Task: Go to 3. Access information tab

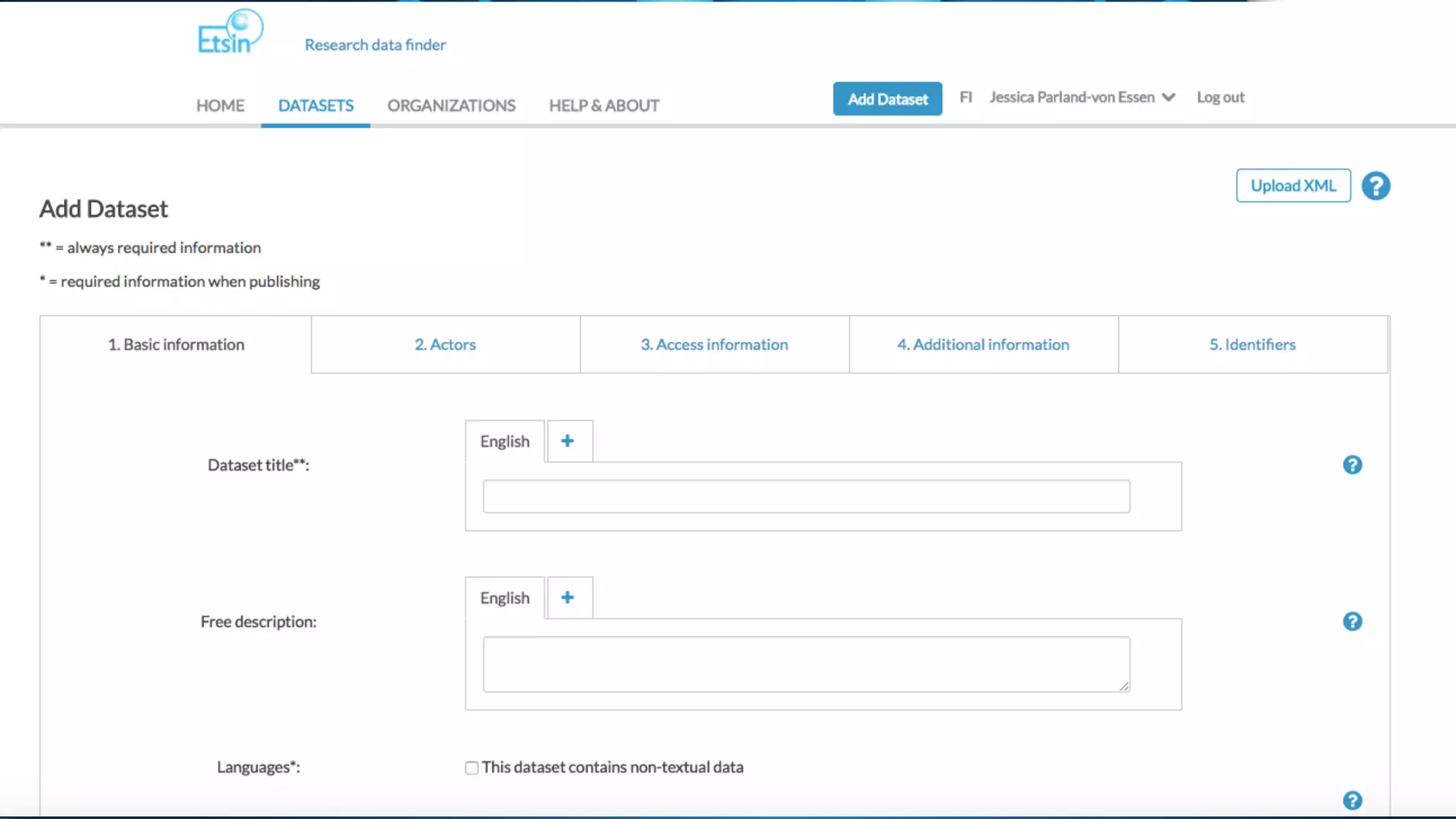Action: [x=714, y=345]
